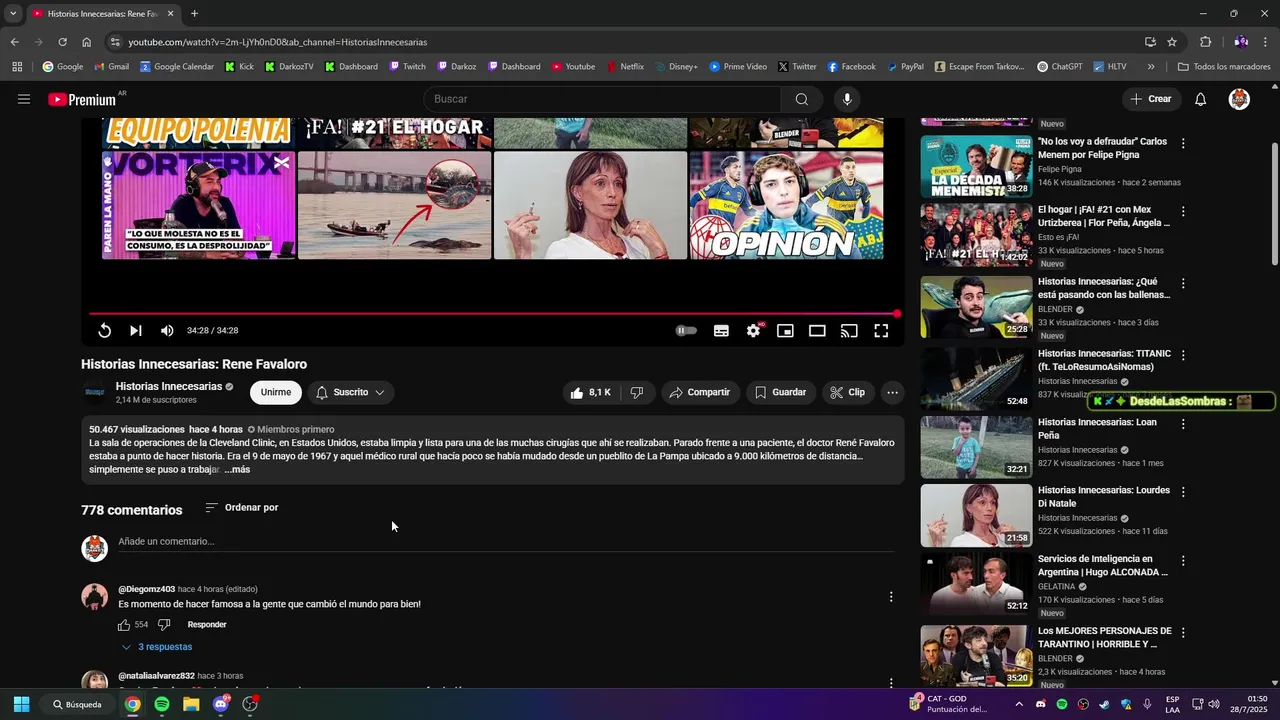Open the Suscrito notification dropdown
Image resolution: width=1280 pixels, height=720 pixels.
(351, 393)
